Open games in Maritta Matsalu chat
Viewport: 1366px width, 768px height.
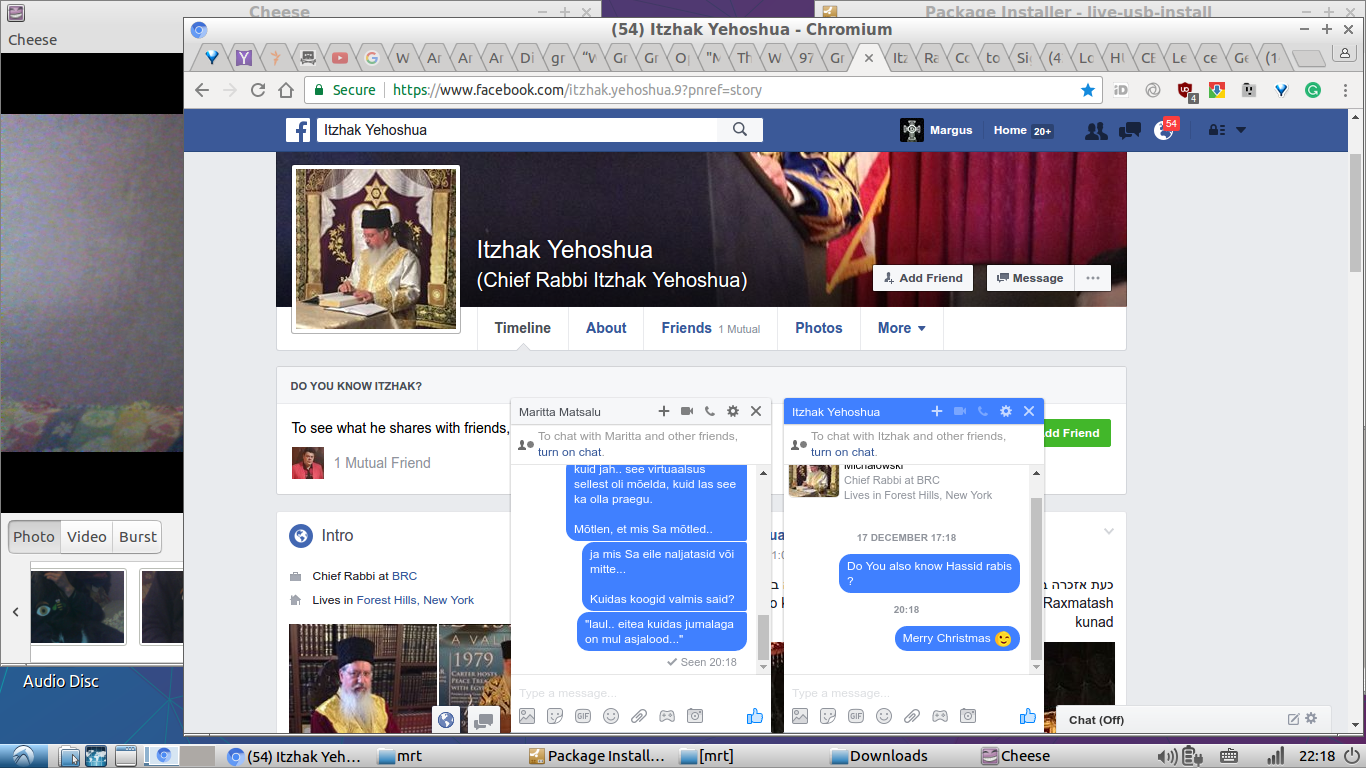click(x=667, y=716)
